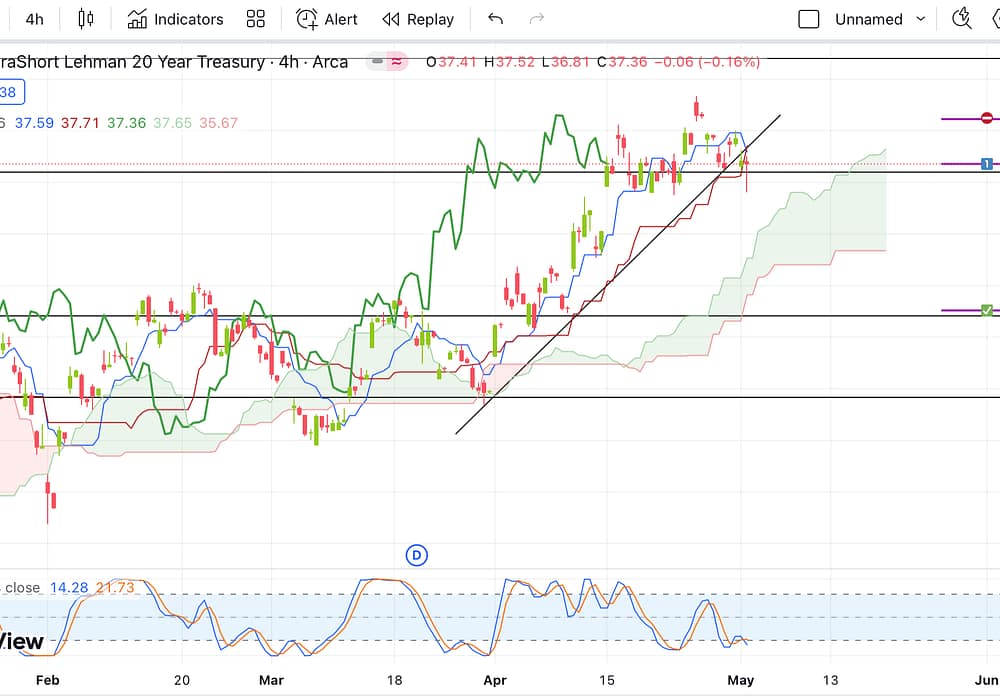Open the indicator templates grid icon
Screen dimensions: 1000x700
256,19
